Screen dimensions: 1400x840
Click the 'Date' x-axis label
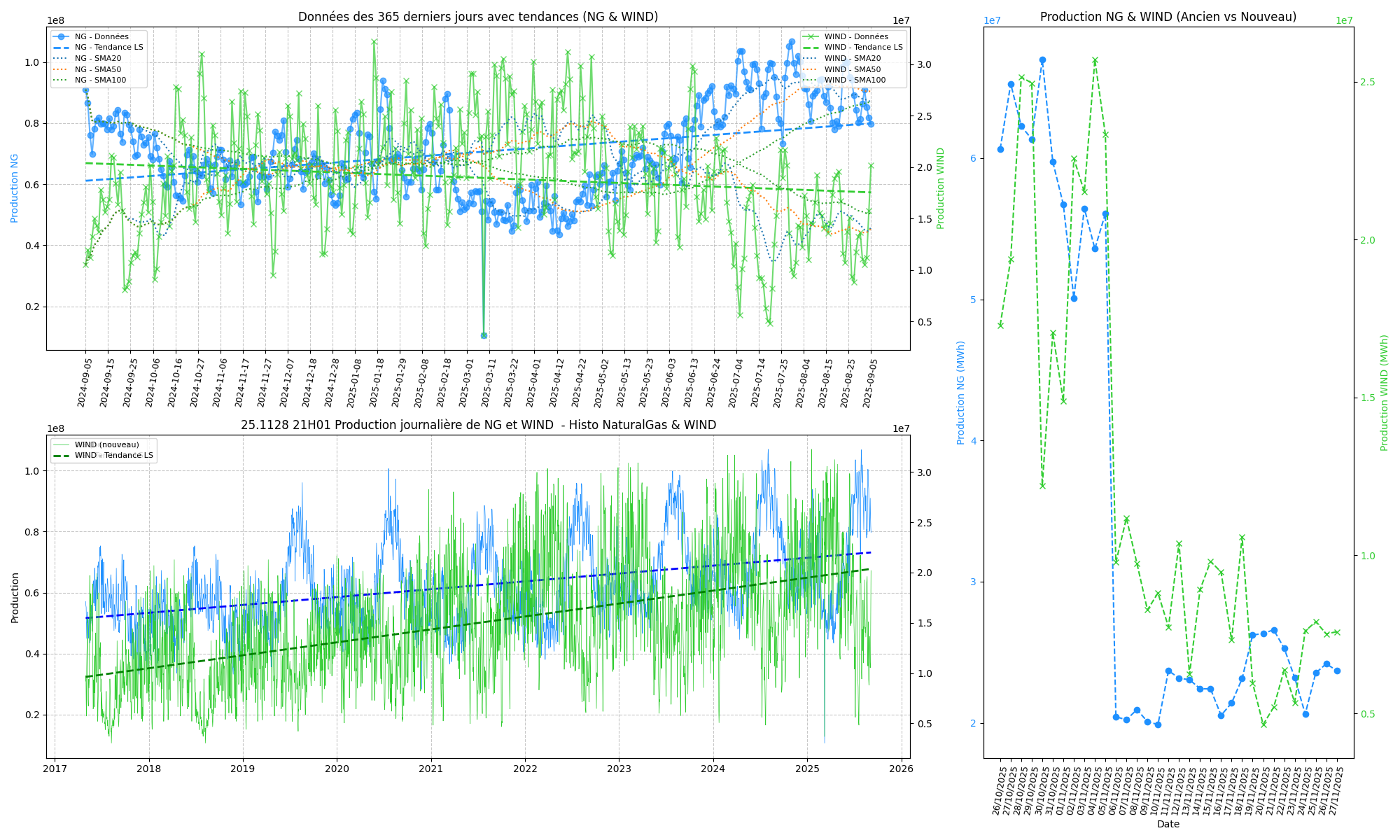pos(1168,824)
